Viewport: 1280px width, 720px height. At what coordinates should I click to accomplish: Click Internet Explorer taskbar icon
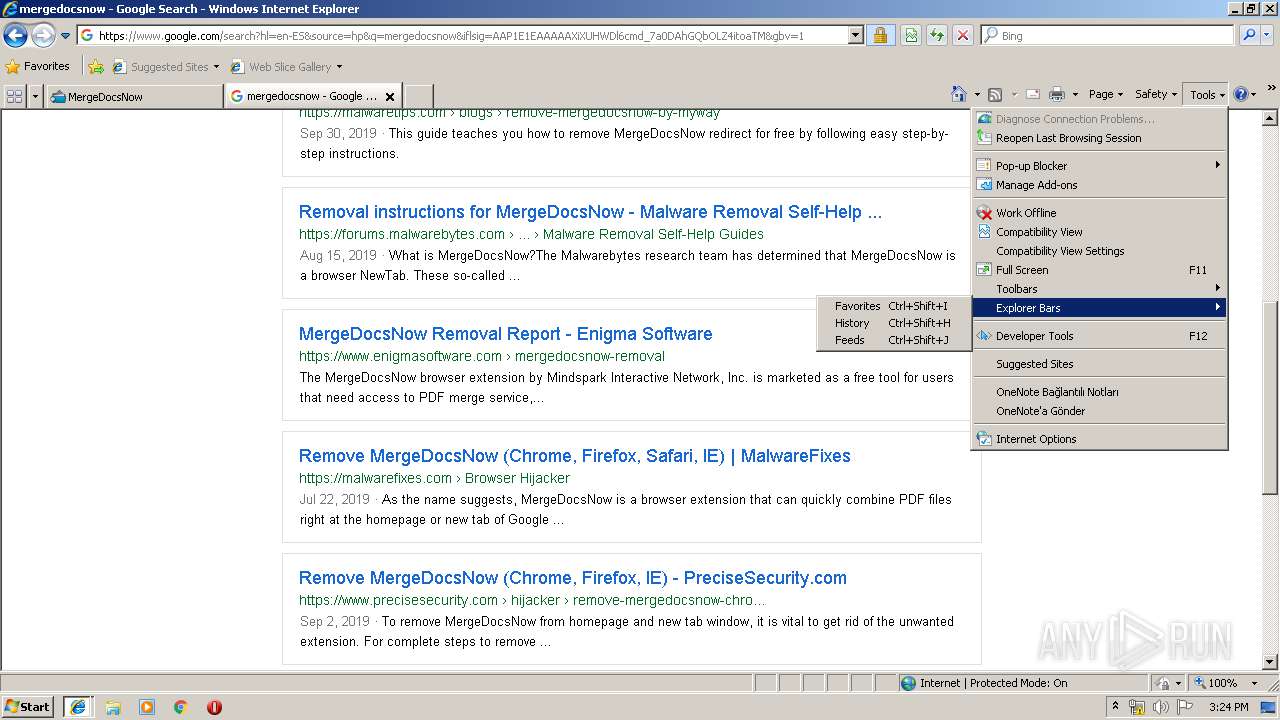tap(77, 707)
